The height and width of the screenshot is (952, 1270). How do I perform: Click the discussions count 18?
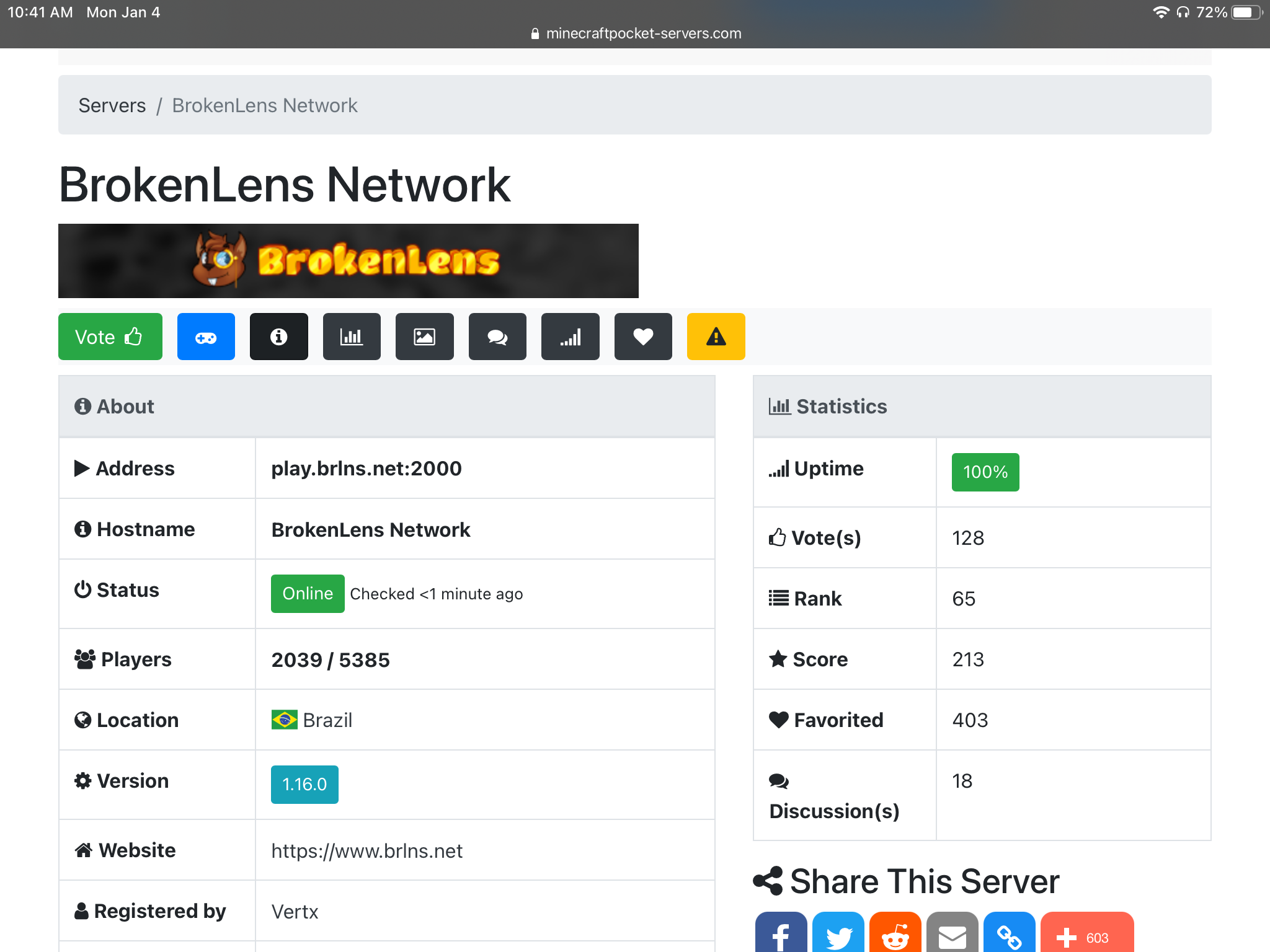[x=962, y=781]
